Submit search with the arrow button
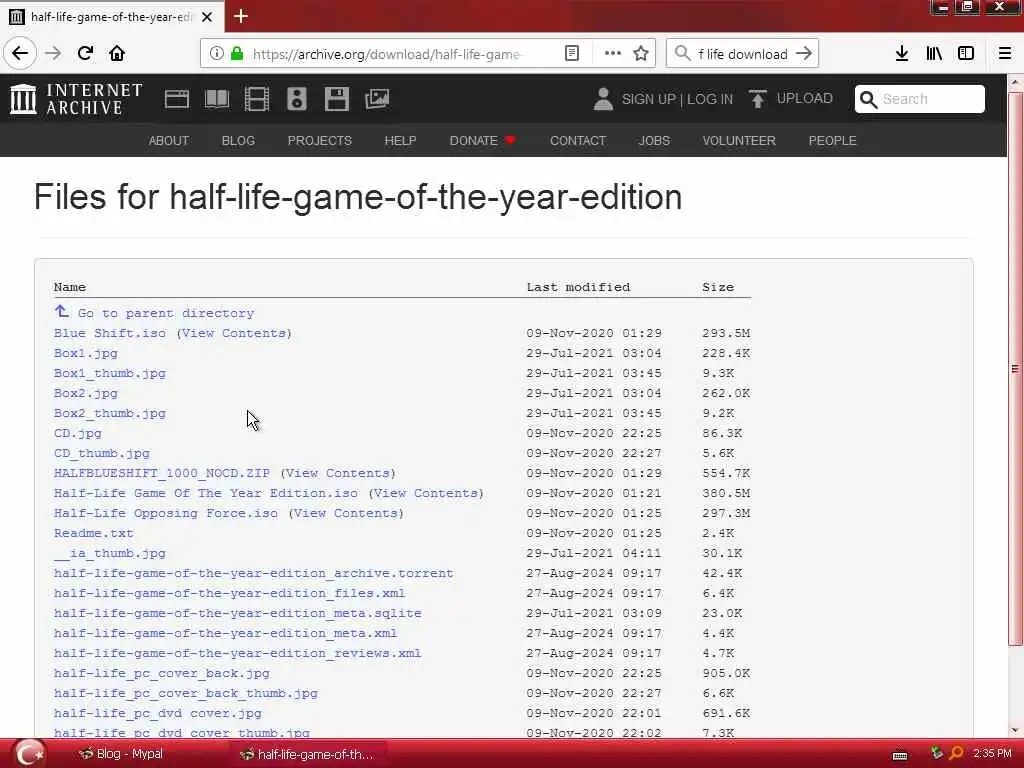The image size is (1024, 768). (804, 54)
